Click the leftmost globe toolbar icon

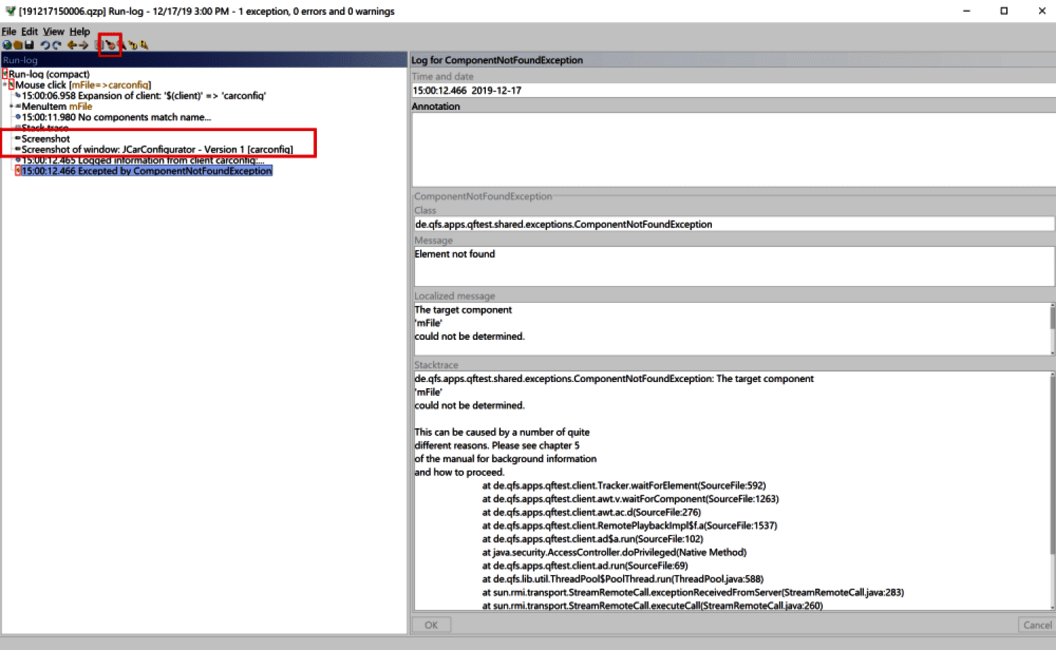coord(7,45)
